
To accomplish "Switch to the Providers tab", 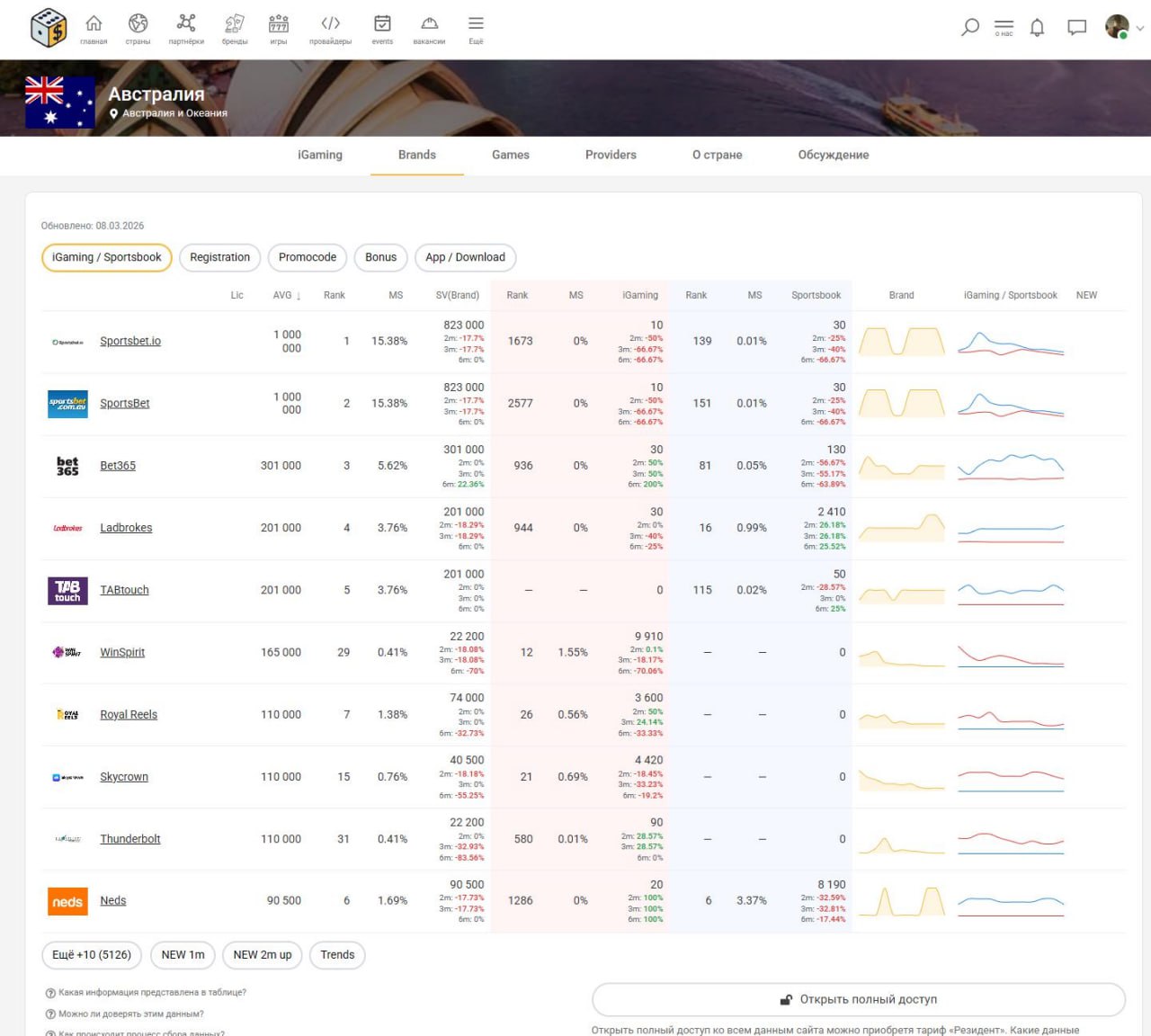I will 611,155.
